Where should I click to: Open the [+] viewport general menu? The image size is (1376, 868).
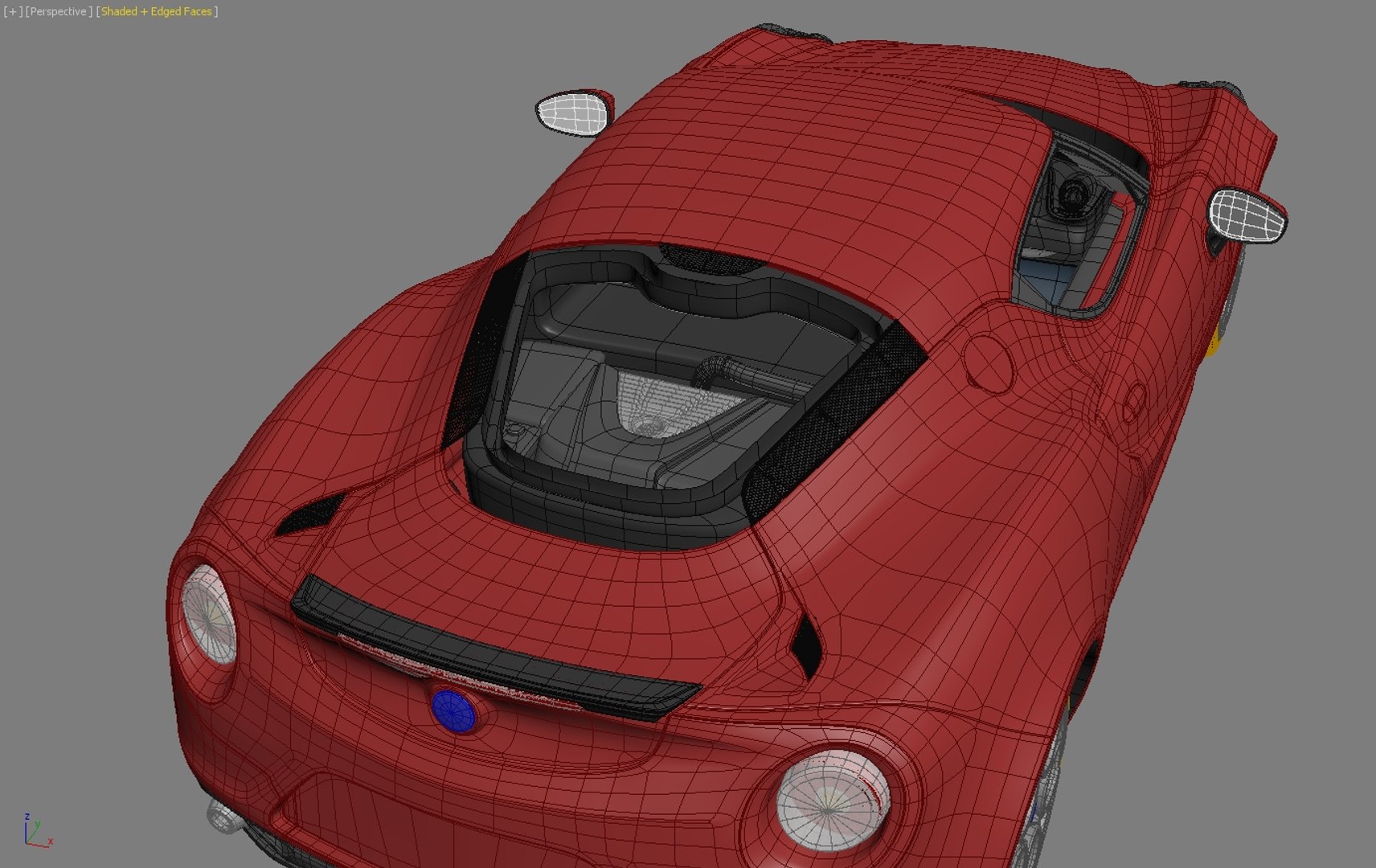(12, 11)
